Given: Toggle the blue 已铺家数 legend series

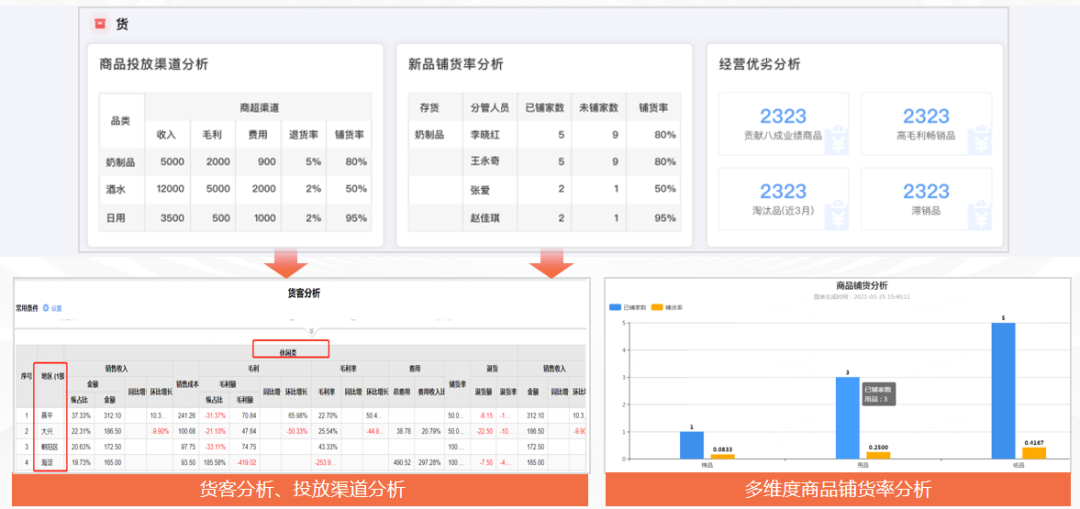Looking at the screenshot, I should point(629,307).
